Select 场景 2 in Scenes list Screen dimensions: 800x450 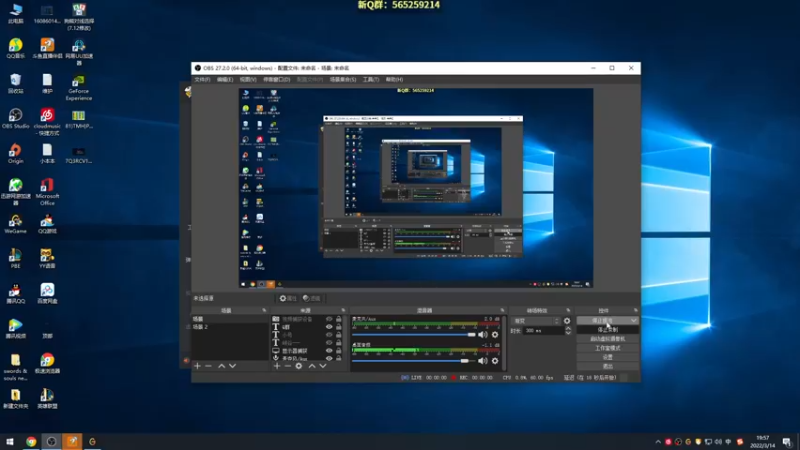coord(230,327)
